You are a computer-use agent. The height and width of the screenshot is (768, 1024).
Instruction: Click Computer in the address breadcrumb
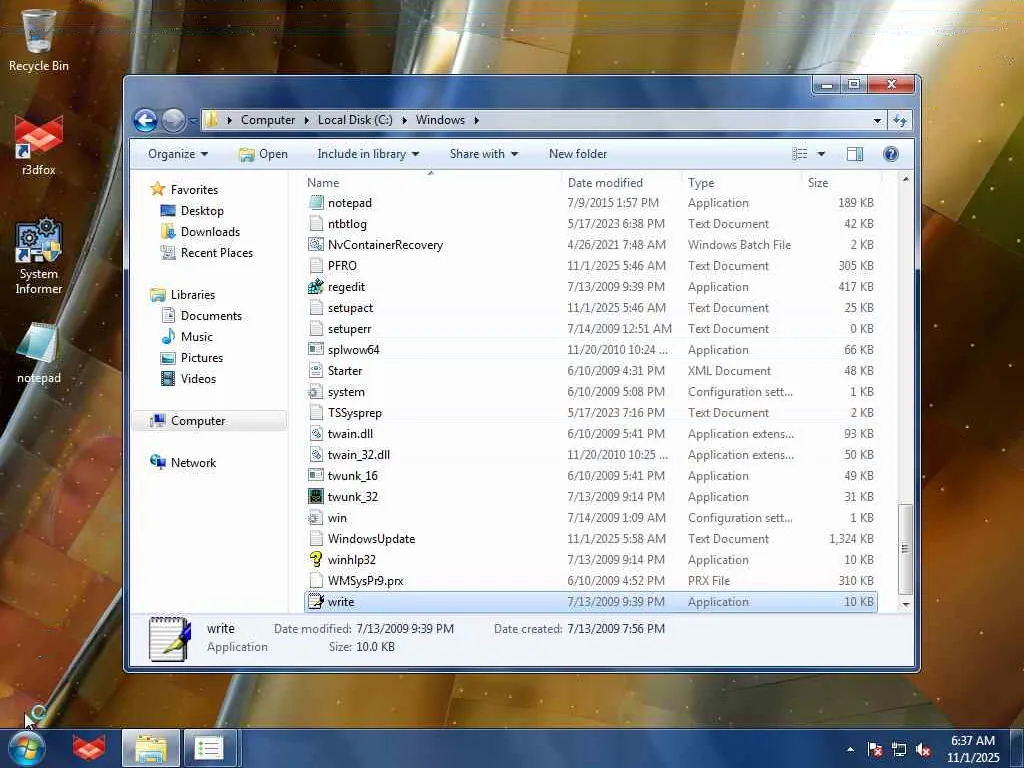coord(268,120)
